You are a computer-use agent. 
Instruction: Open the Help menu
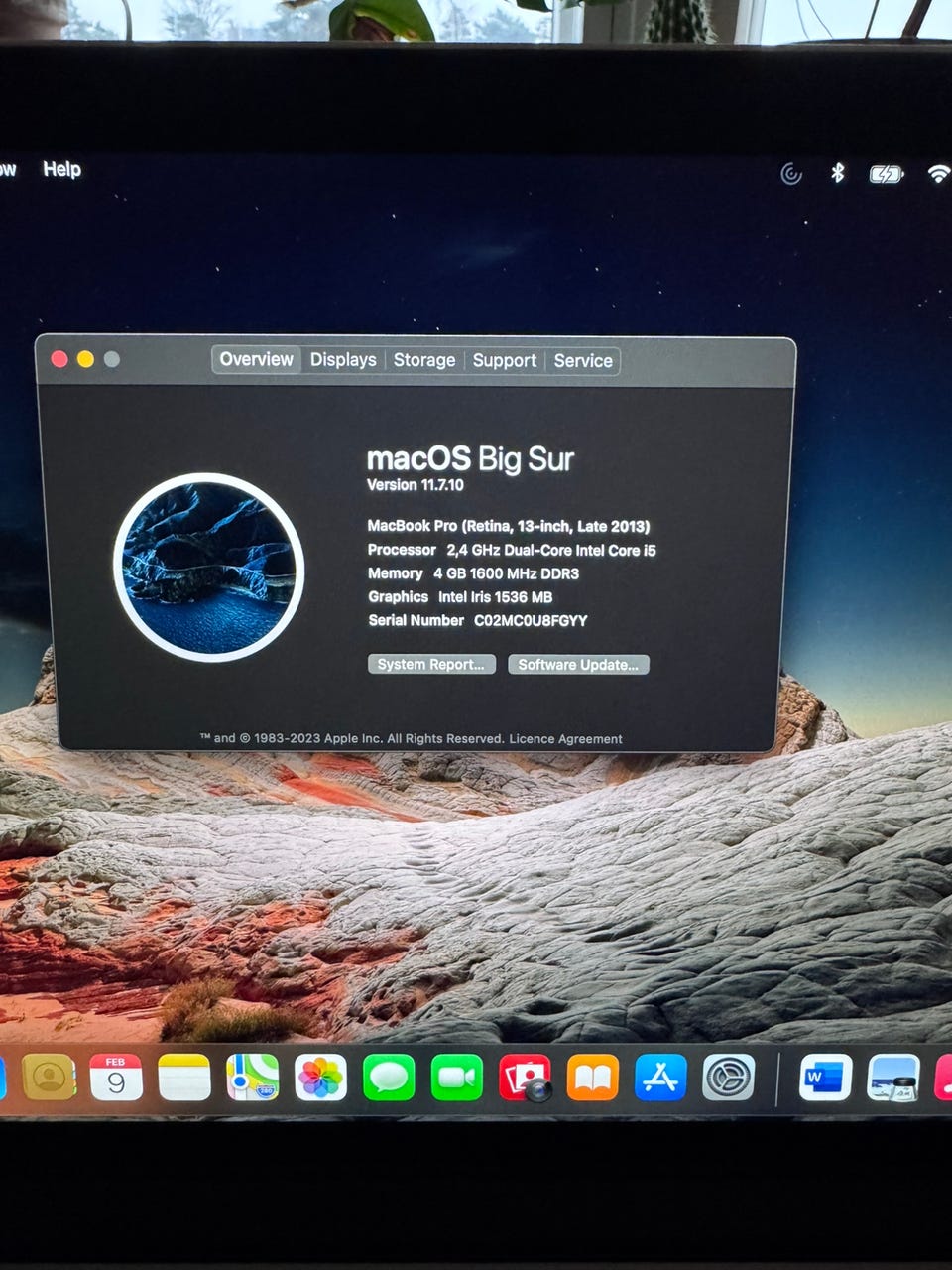tap(61, 169)
